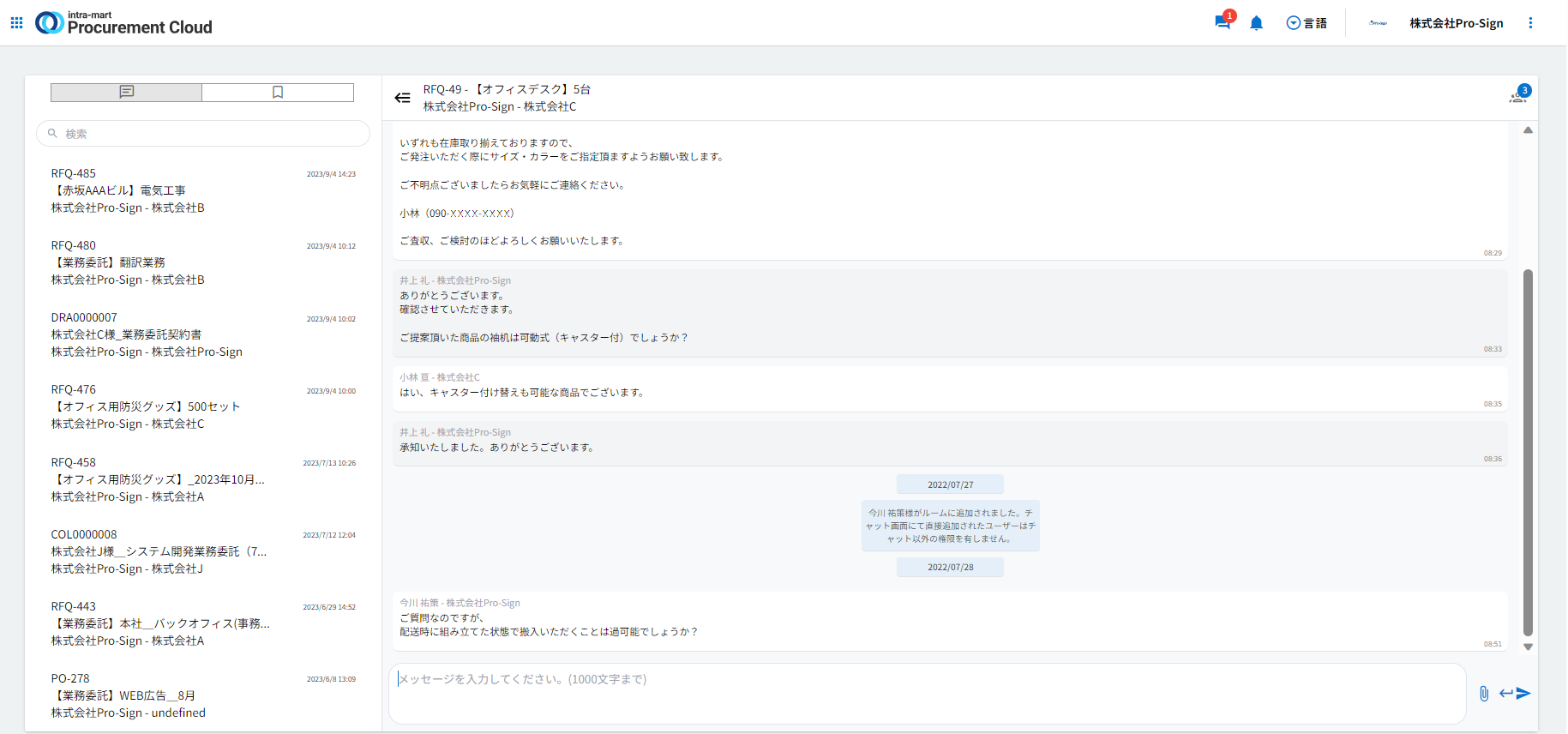Click the RFQ-49 オフィスデスク room title
1568x734 pixels.
point(507,89)
